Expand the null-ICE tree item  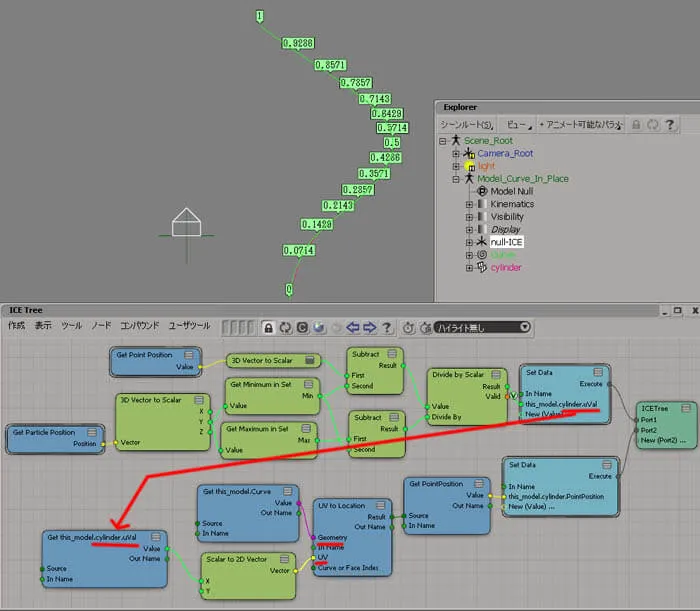[x=469, y=242]
